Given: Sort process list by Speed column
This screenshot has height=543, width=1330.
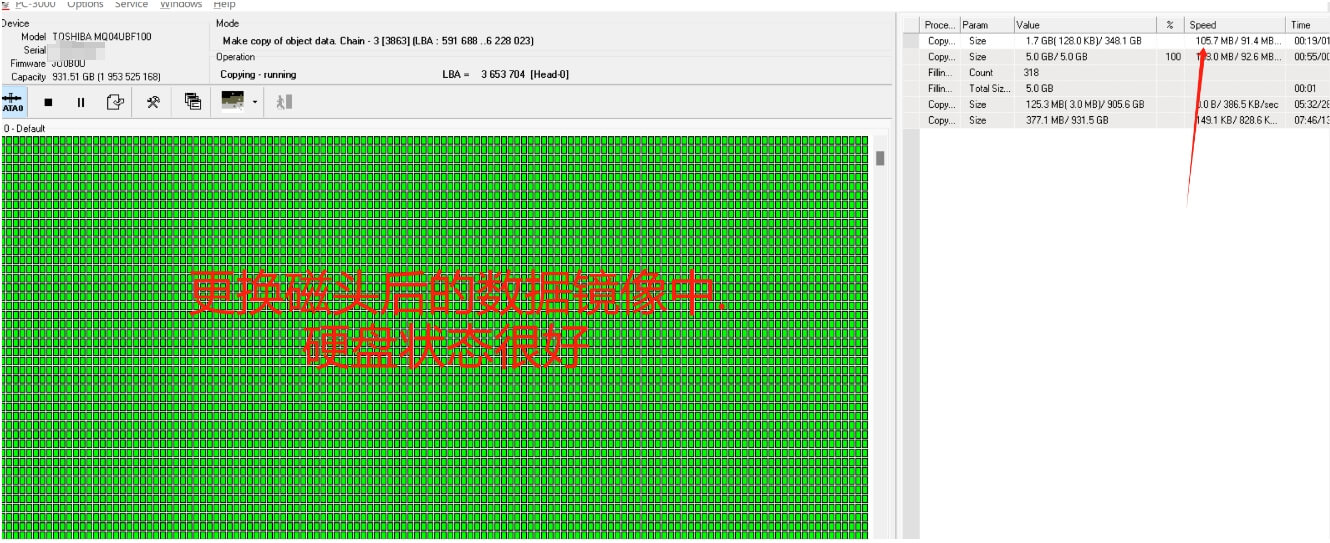Looking at the screenshot, I should point(1234,25).
